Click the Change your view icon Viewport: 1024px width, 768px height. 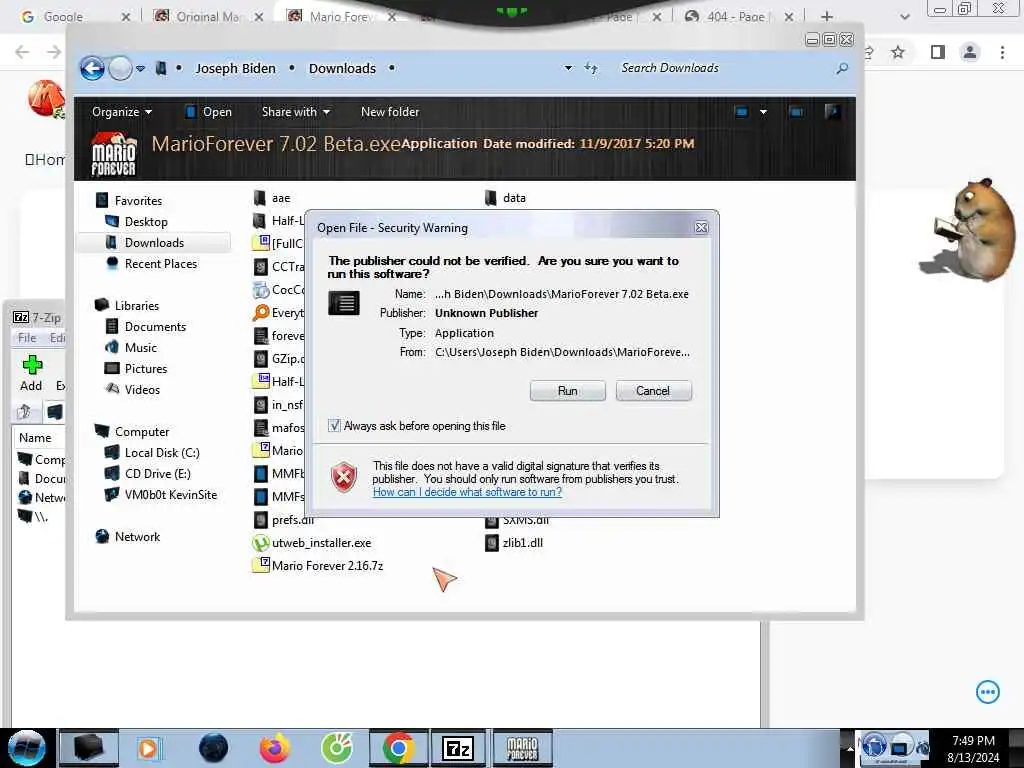tap(742, 112)
